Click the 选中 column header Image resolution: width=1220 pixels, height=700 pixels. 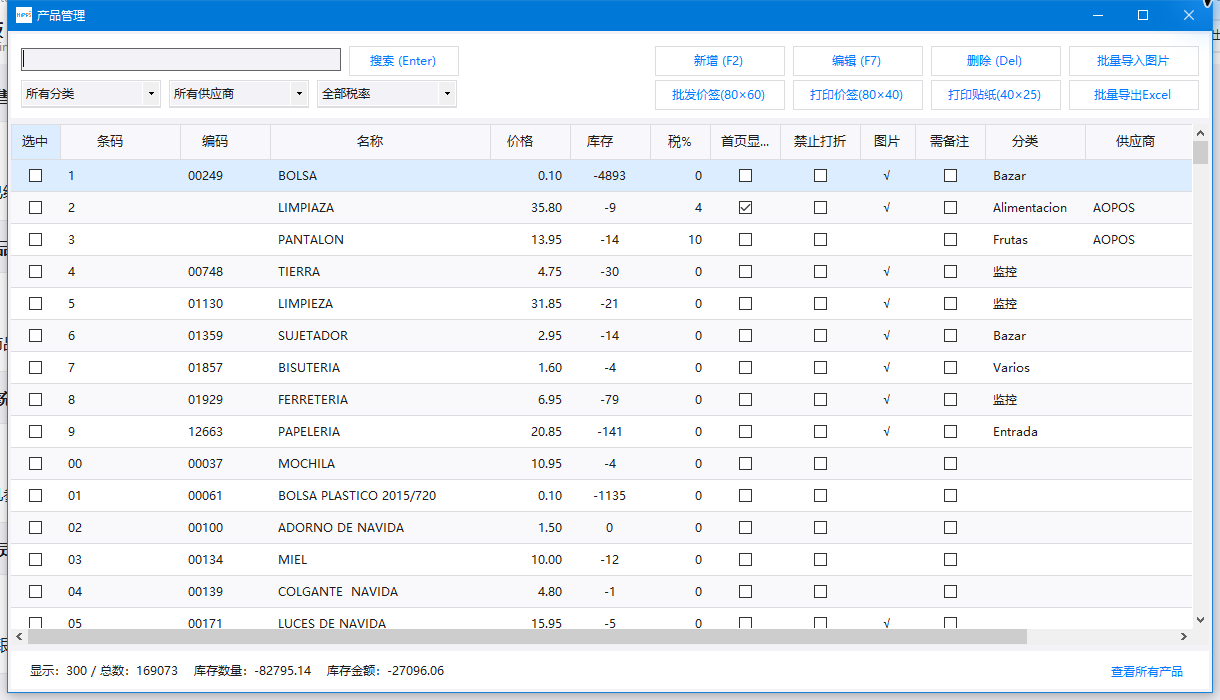point(35,142)
